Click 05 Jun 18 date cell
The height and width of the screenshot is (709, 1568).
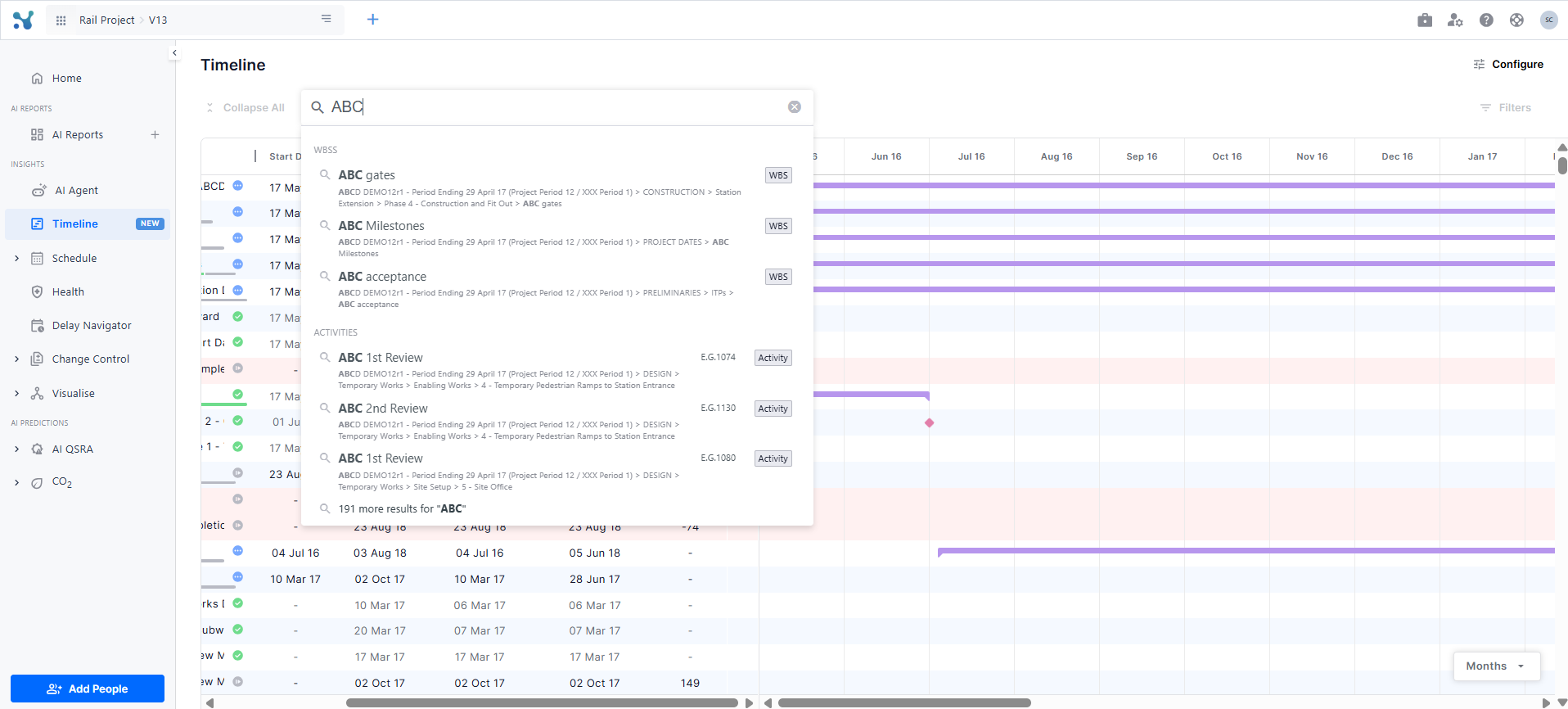[595, 553]
